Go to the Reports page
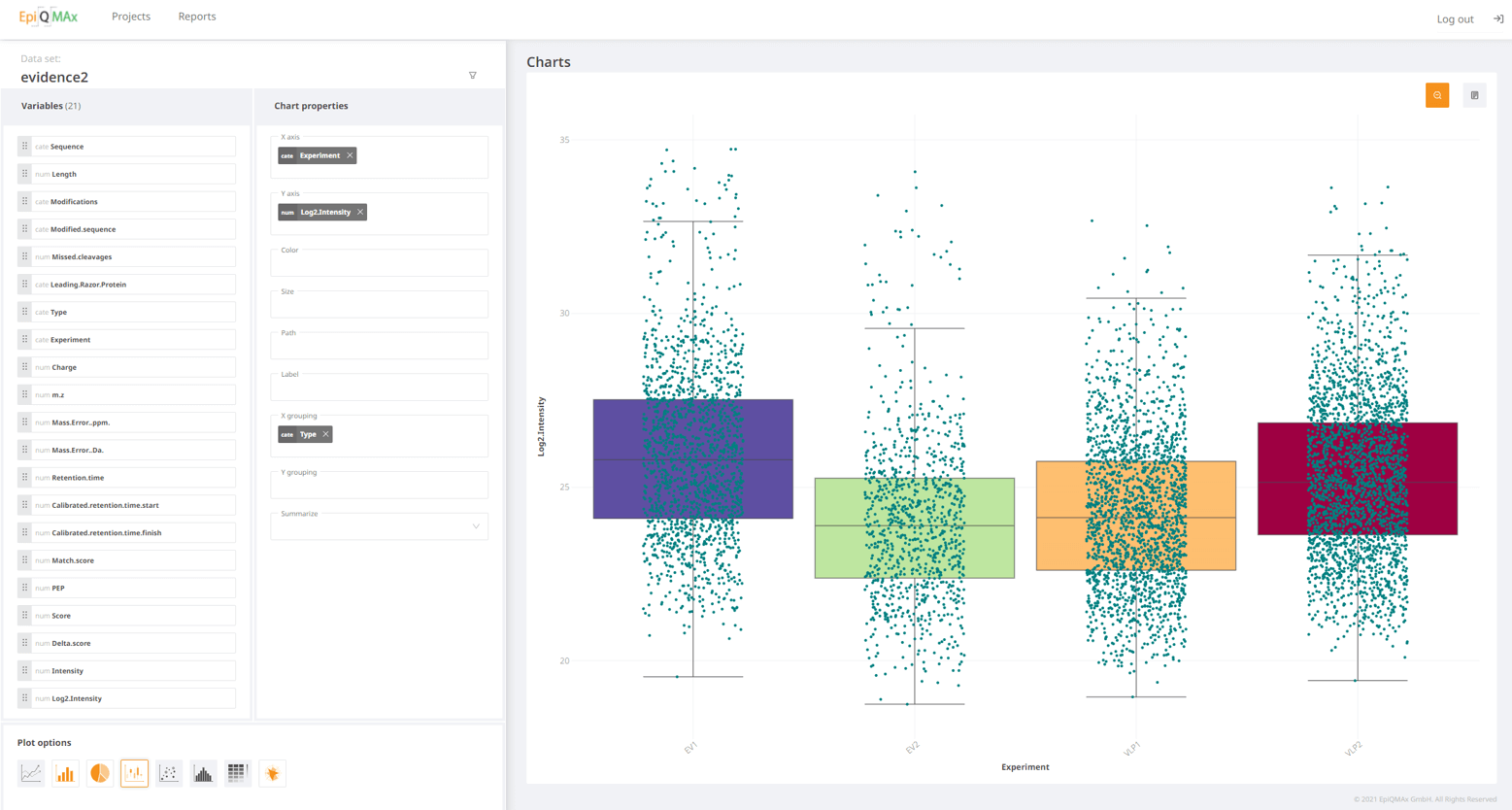 (197, 17)
